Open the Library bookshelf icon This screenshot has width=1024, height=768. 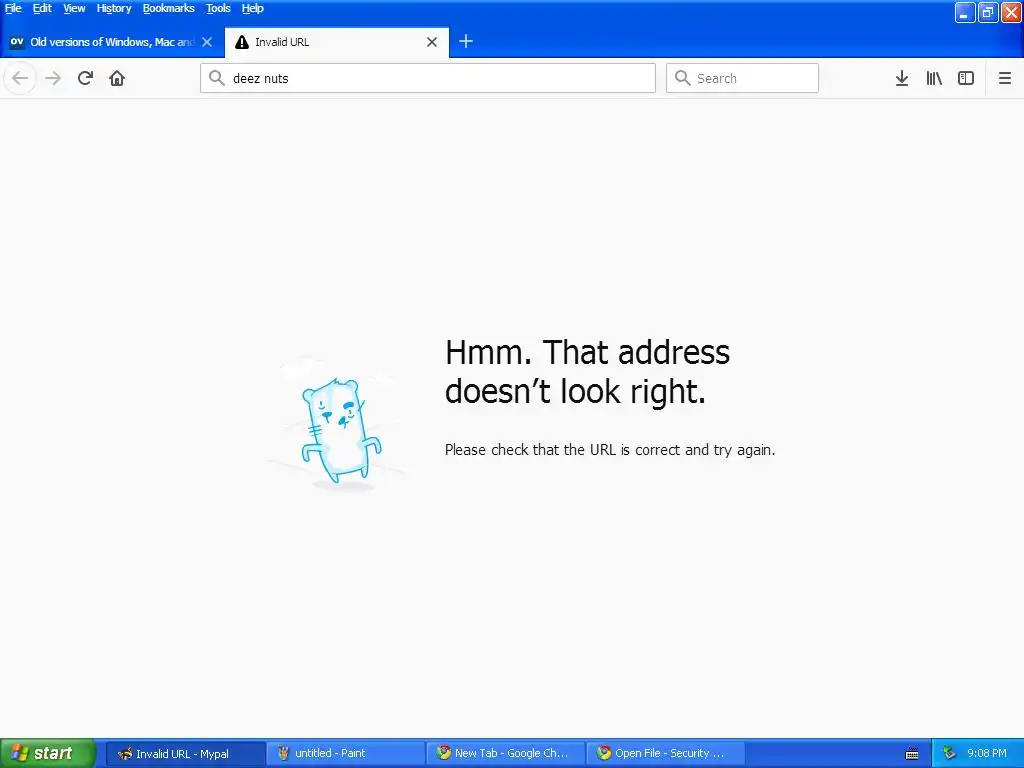[934, 78]
